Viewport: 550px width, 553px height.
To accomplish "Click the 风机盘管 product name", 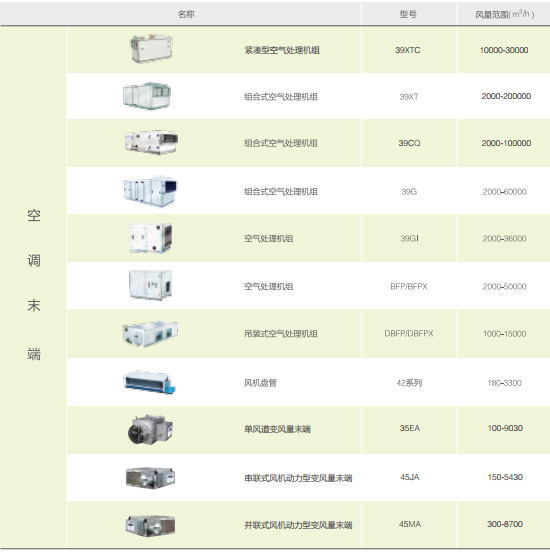I will tap(260, 383).
